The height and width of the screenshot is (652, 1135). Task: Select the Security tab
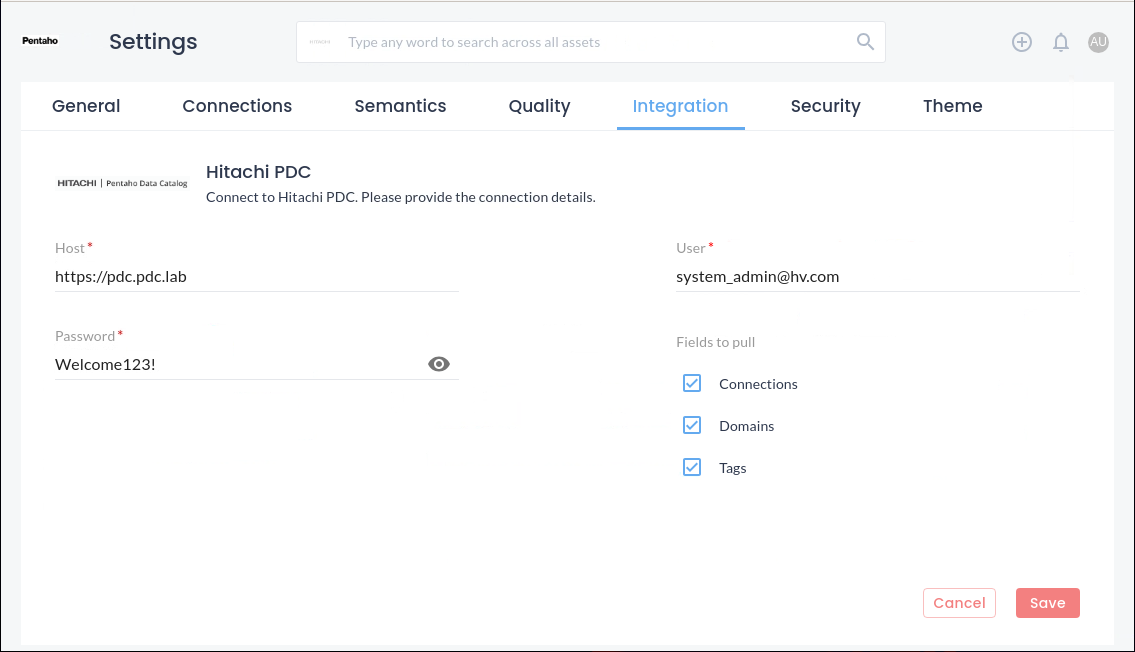click(825, 106)
